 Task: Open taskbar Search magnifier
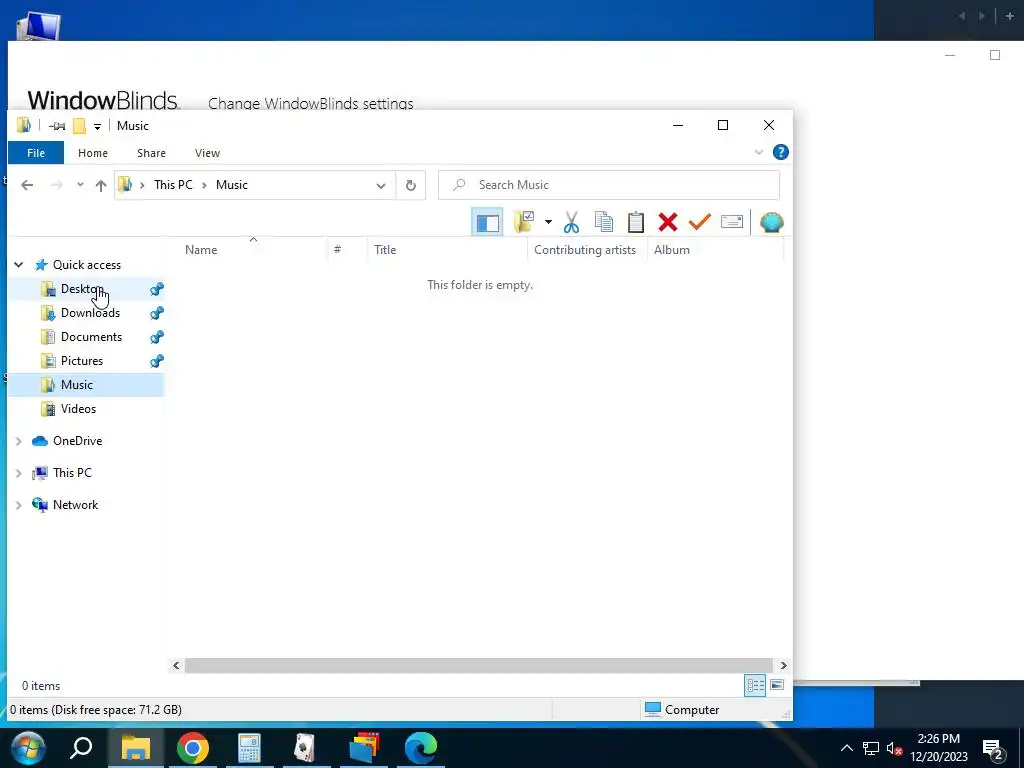[x=82, y=747]
